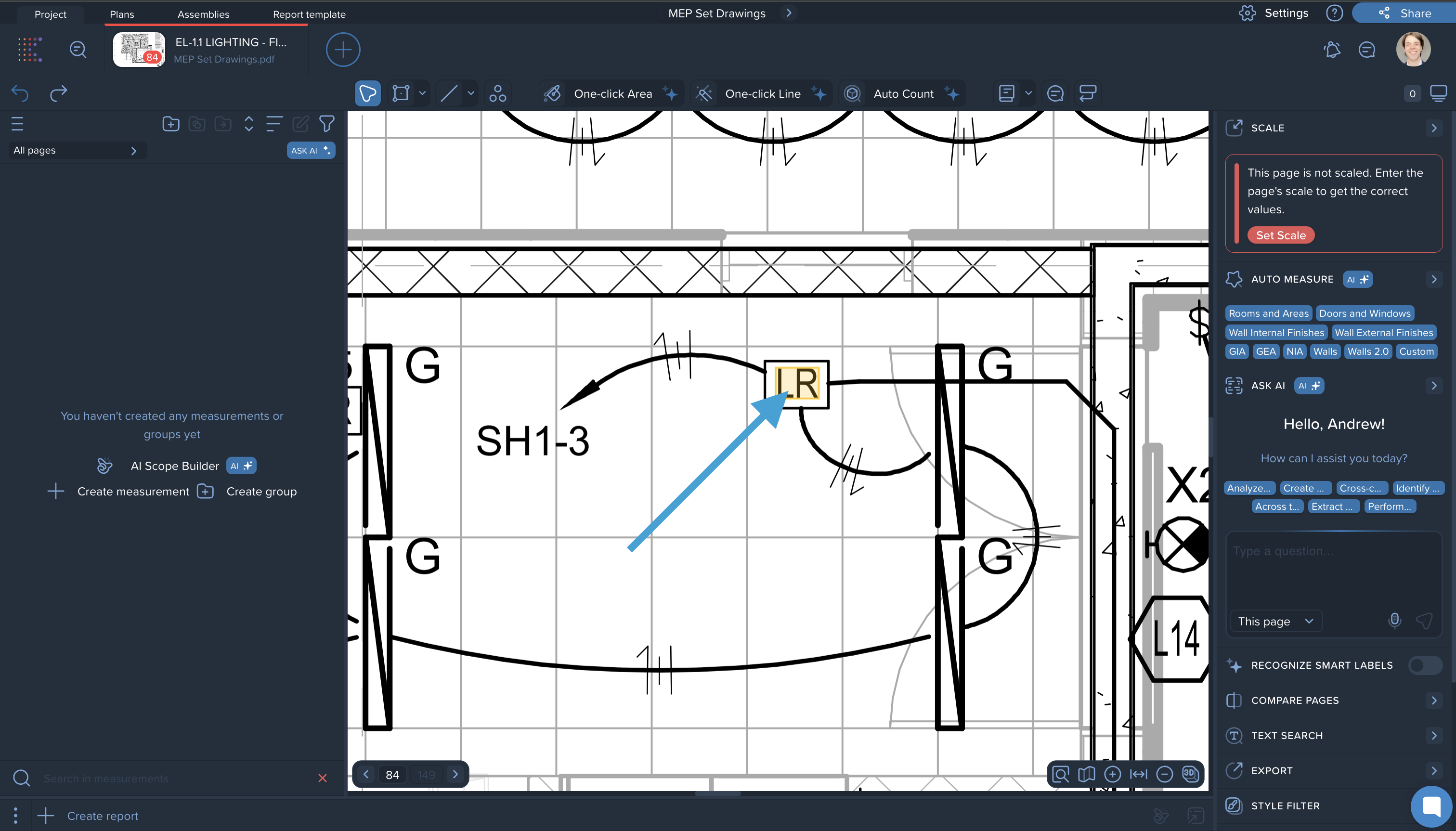Screen dimensions: 1456x831
Task: Open the filter funnel in measurements panel
Action: coord(326,124)
